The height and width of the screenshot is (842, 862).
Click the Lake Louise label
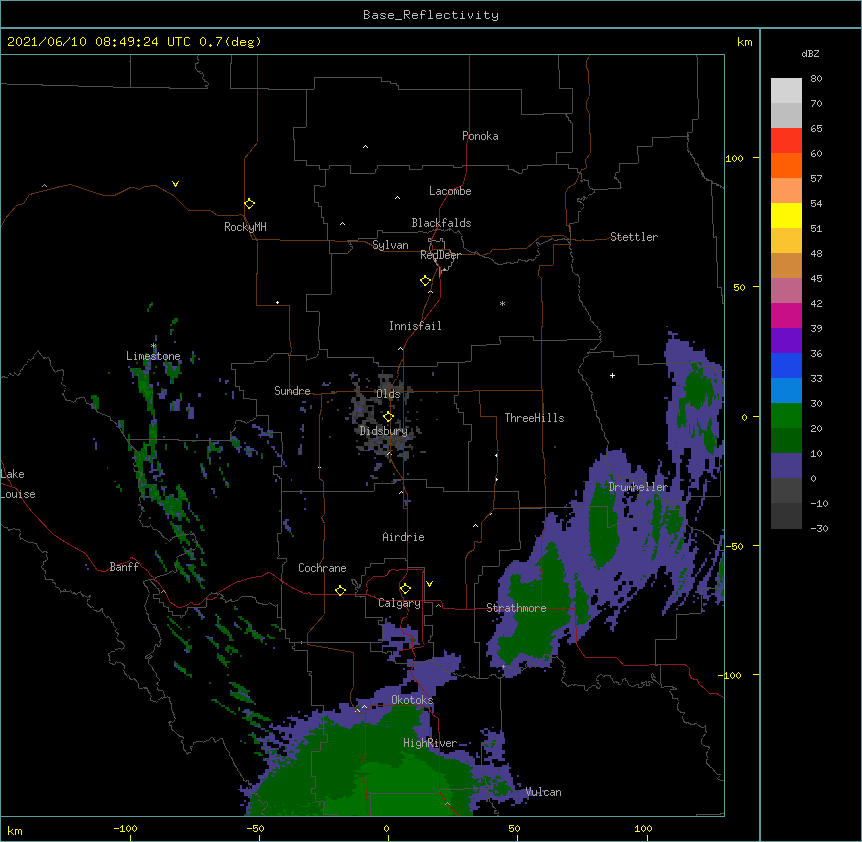click(x=18, y=484)
